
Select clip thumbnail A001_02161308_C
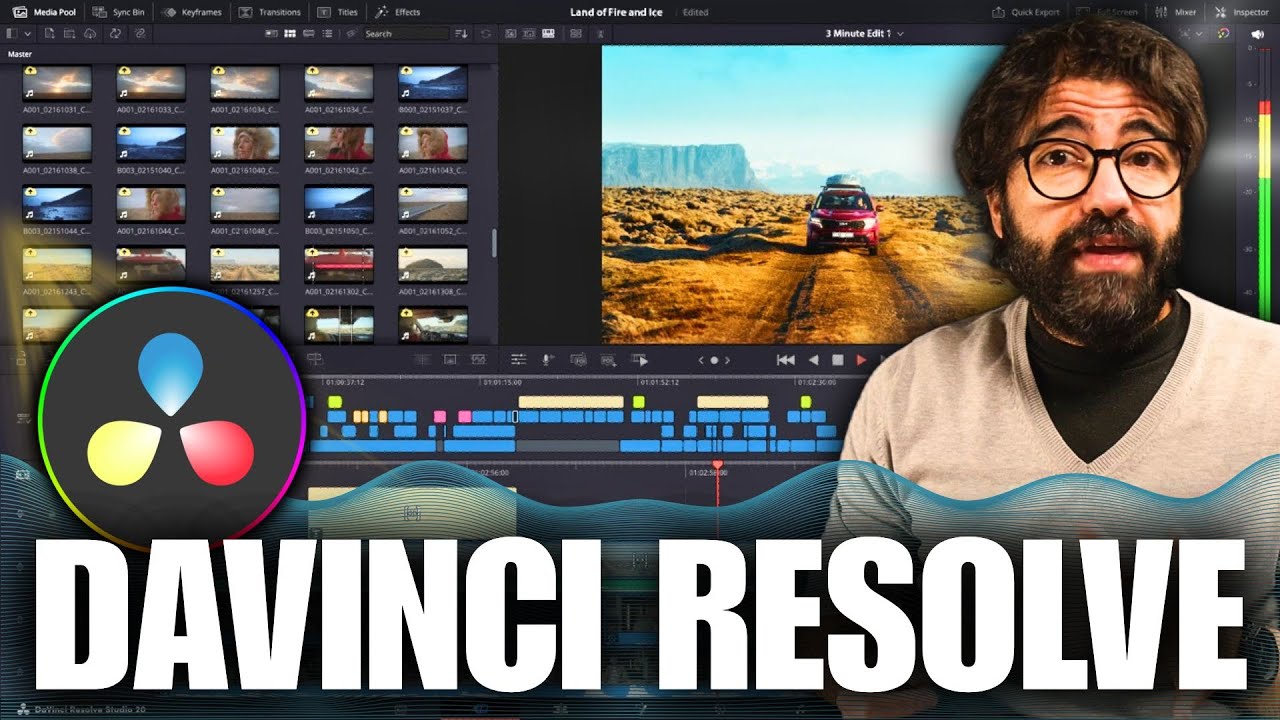pos(433,265)
